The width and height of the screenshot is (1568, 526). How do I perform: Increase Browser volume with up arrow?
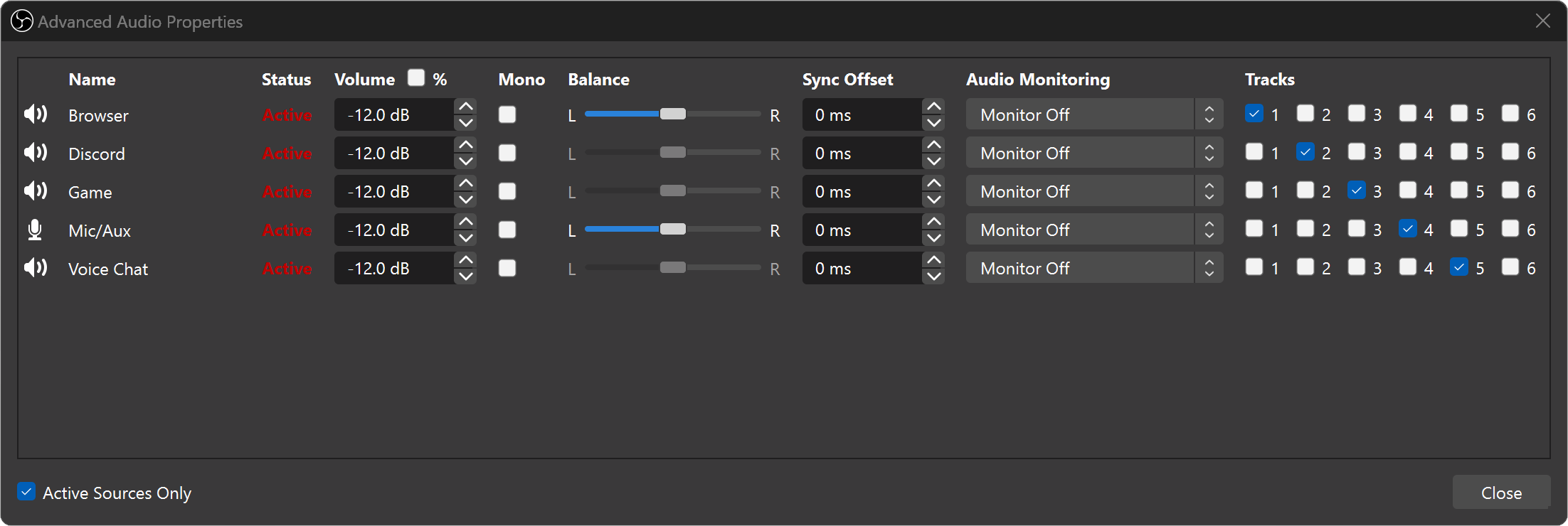pyautogui.click(x=466, y=107)
